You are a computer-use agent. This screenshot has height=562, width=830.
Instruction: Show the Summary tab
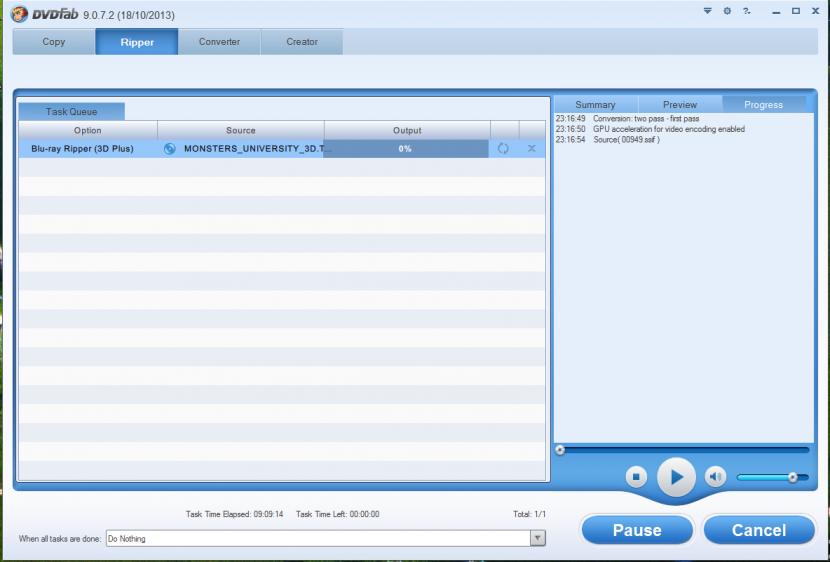595,105
